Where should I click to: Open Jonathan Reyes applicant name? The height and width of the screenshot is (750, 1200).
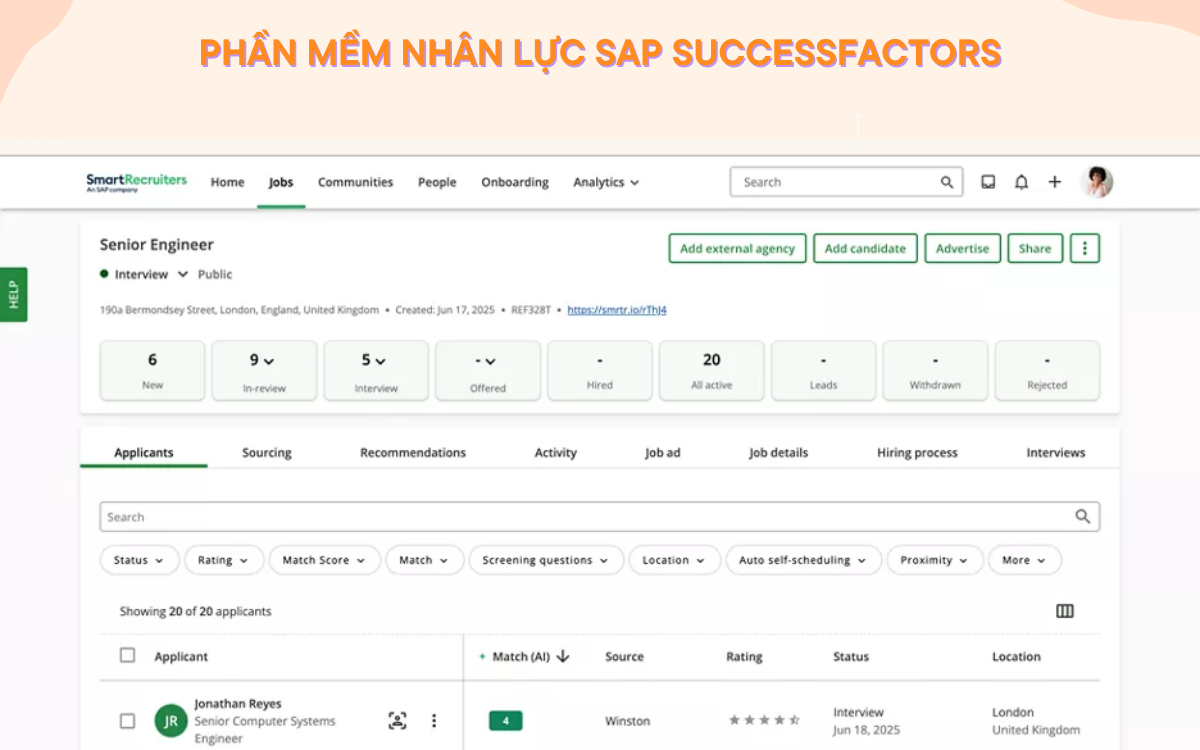(x=238, y=704)
